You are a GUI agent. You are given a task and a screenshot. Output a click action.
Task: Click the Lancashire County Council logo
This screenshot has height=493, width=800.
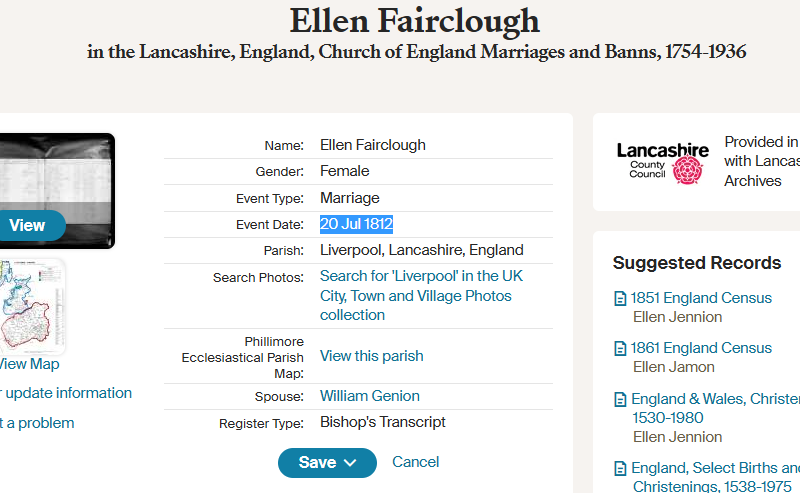click(x=662, y=161)
